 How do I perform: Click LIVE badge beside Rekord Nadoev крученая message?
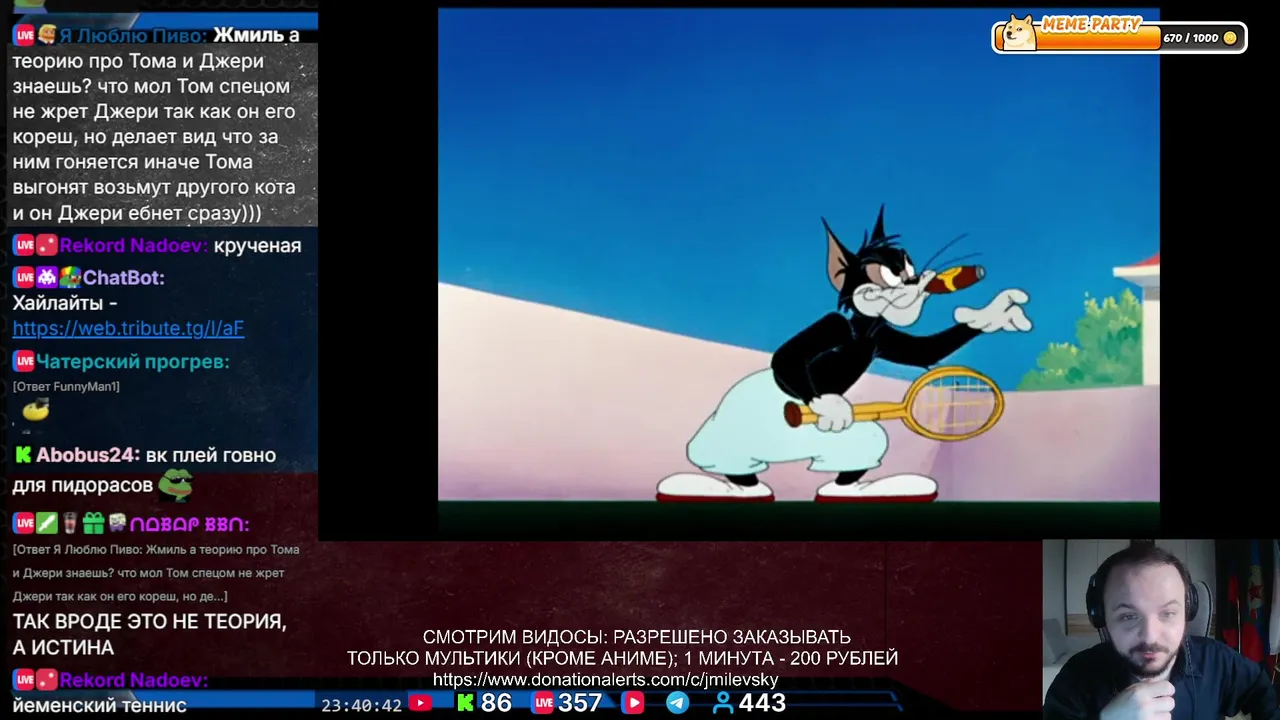[23, 245]
